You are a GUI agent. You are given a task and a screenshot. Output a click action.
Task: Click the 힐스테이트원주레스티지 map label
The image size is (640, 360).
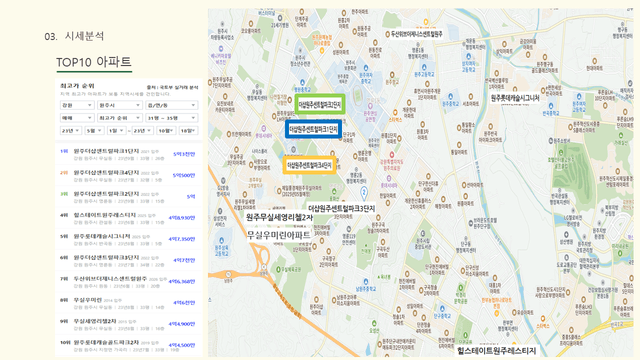tap(496, 351)
